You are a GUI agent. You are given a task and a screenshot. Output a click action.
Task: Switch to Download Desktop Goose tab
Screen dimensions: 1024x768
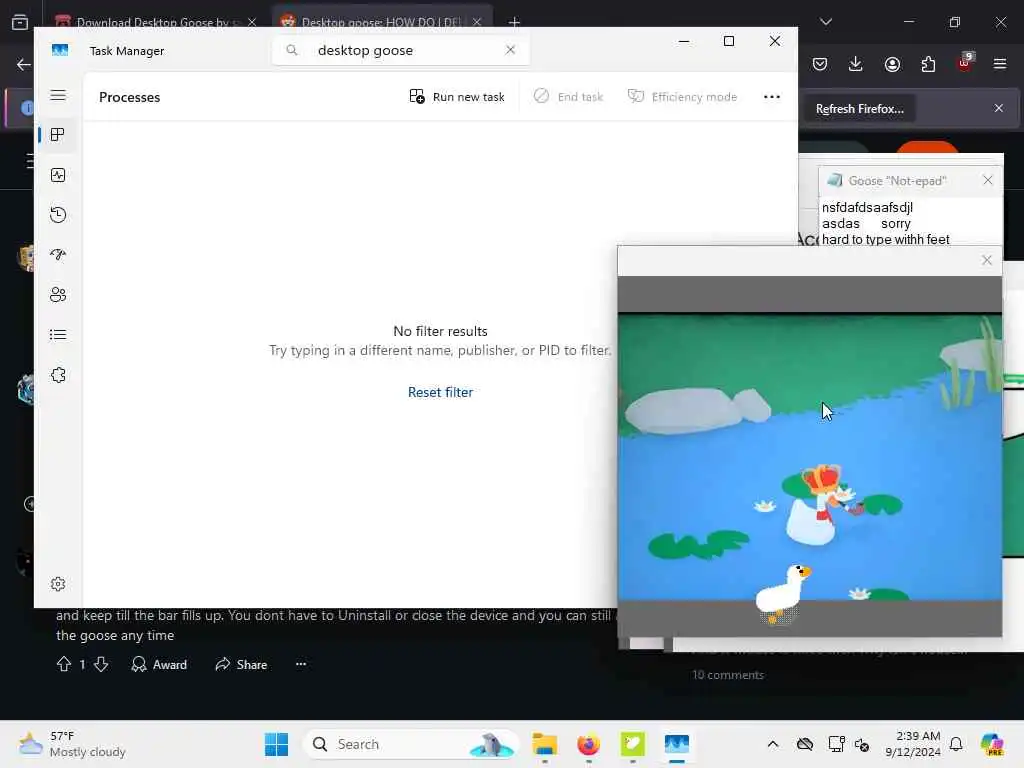(153, 22)
